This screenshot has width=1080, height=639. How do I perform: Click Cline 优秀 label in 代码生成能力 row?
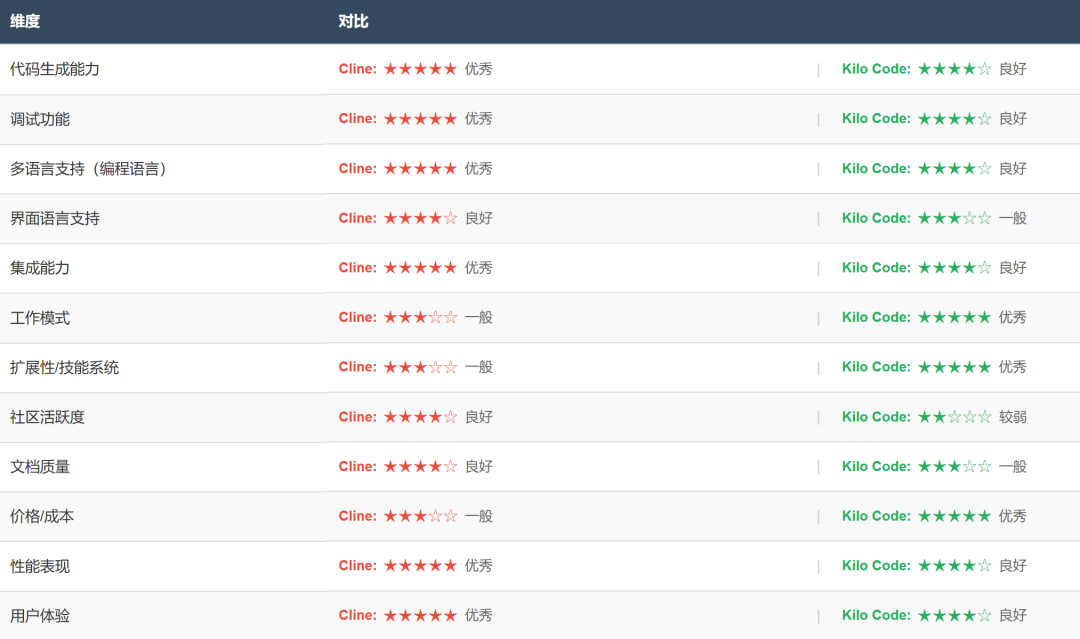coord(479,69)
